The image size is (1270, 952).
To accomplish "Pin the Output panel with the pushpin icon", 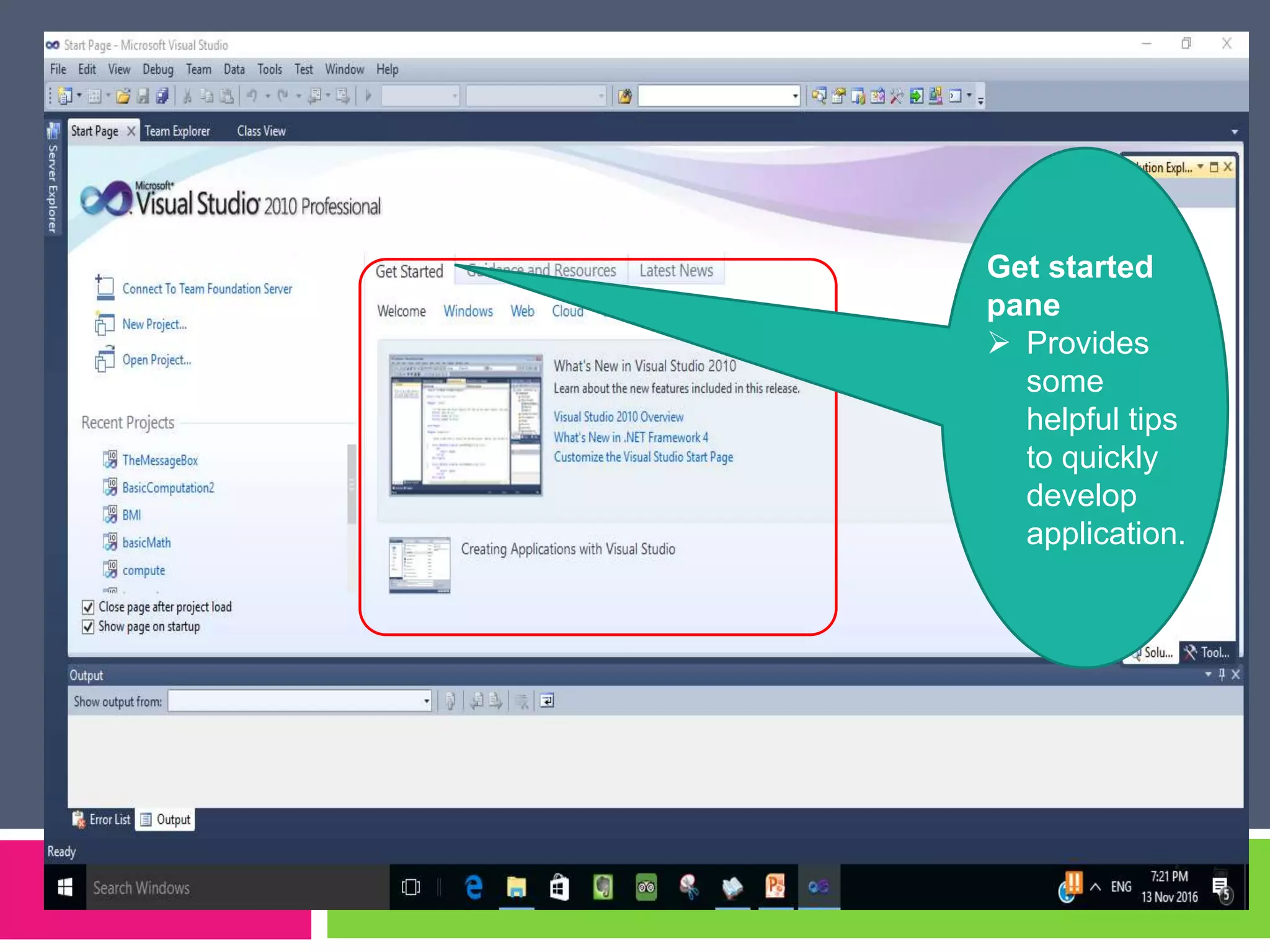I will (x=1222, y=674).
